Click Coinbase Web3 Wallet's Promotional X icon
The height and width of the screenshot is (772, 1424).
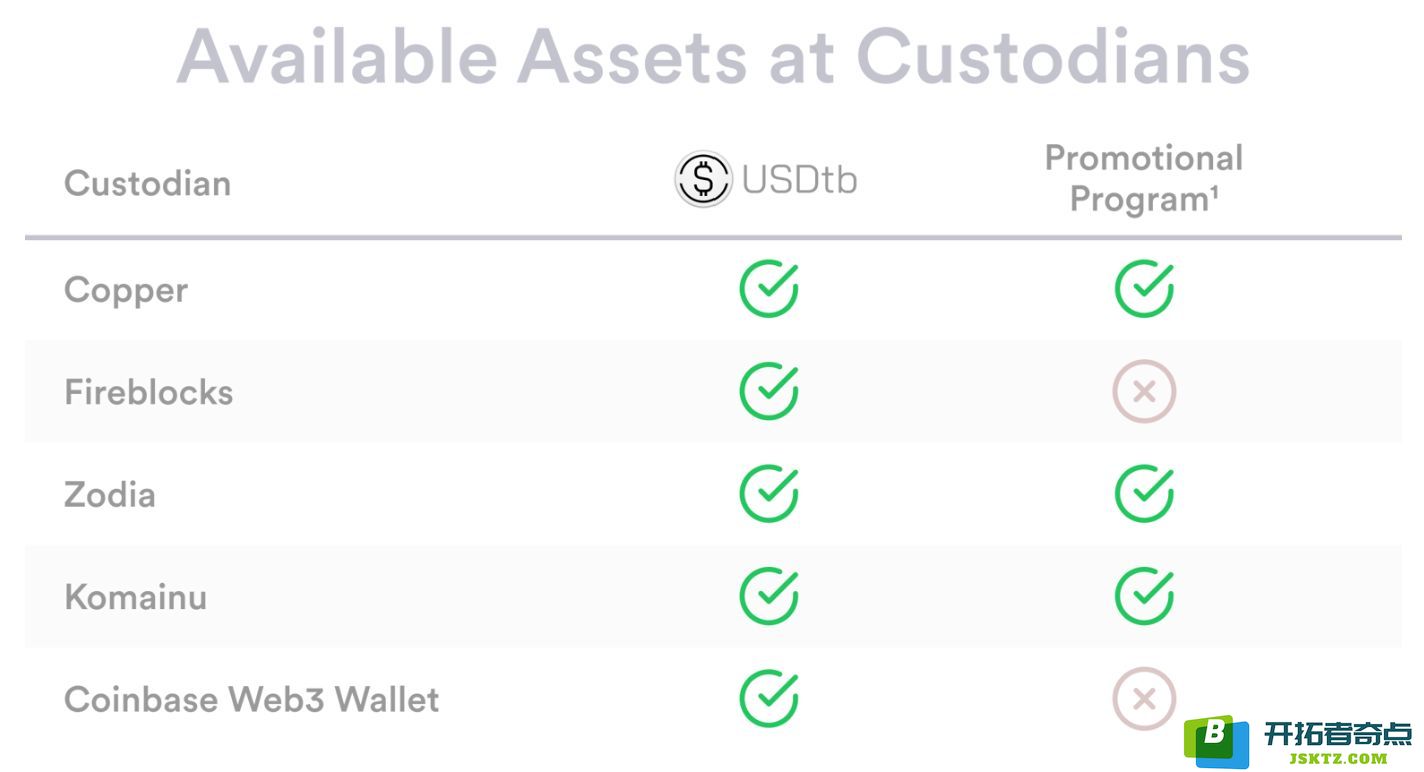(1144, 698)
